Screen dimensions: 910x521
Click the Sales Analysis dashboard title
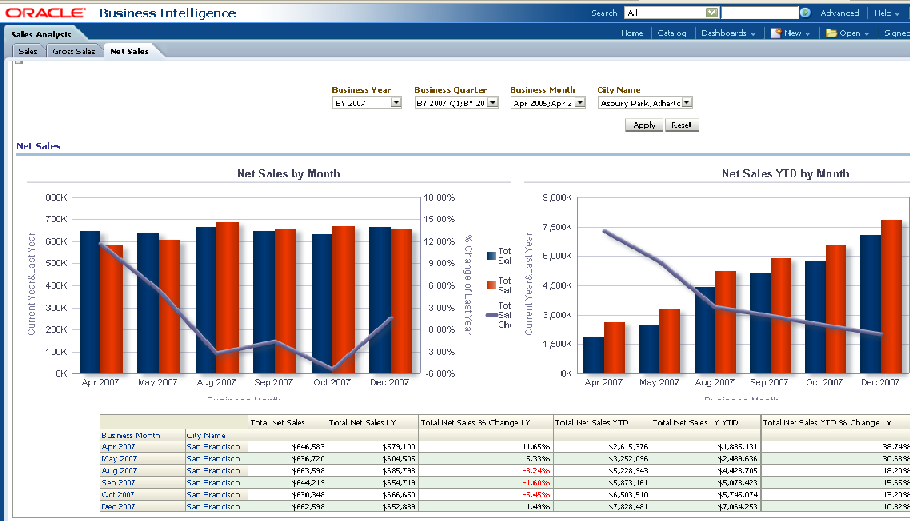point(41,34)
